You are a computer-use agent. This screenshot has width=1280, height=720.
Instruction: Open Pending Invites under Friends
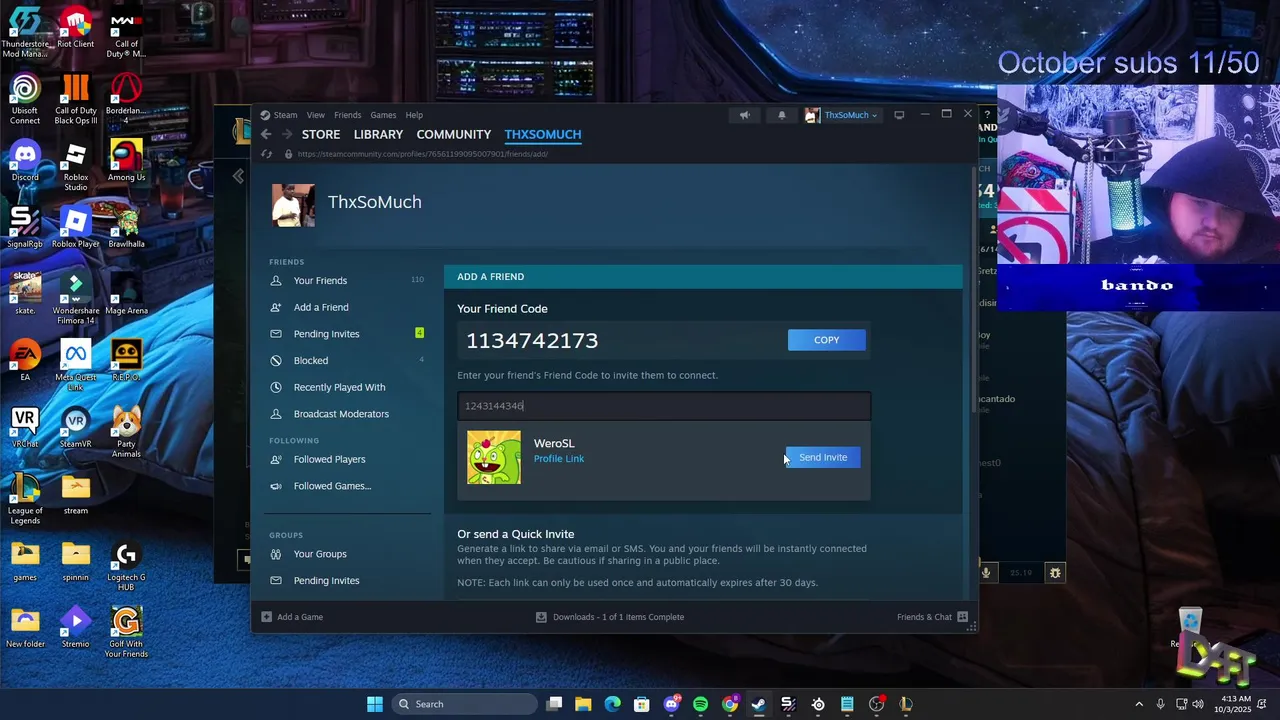coord(326,334)
